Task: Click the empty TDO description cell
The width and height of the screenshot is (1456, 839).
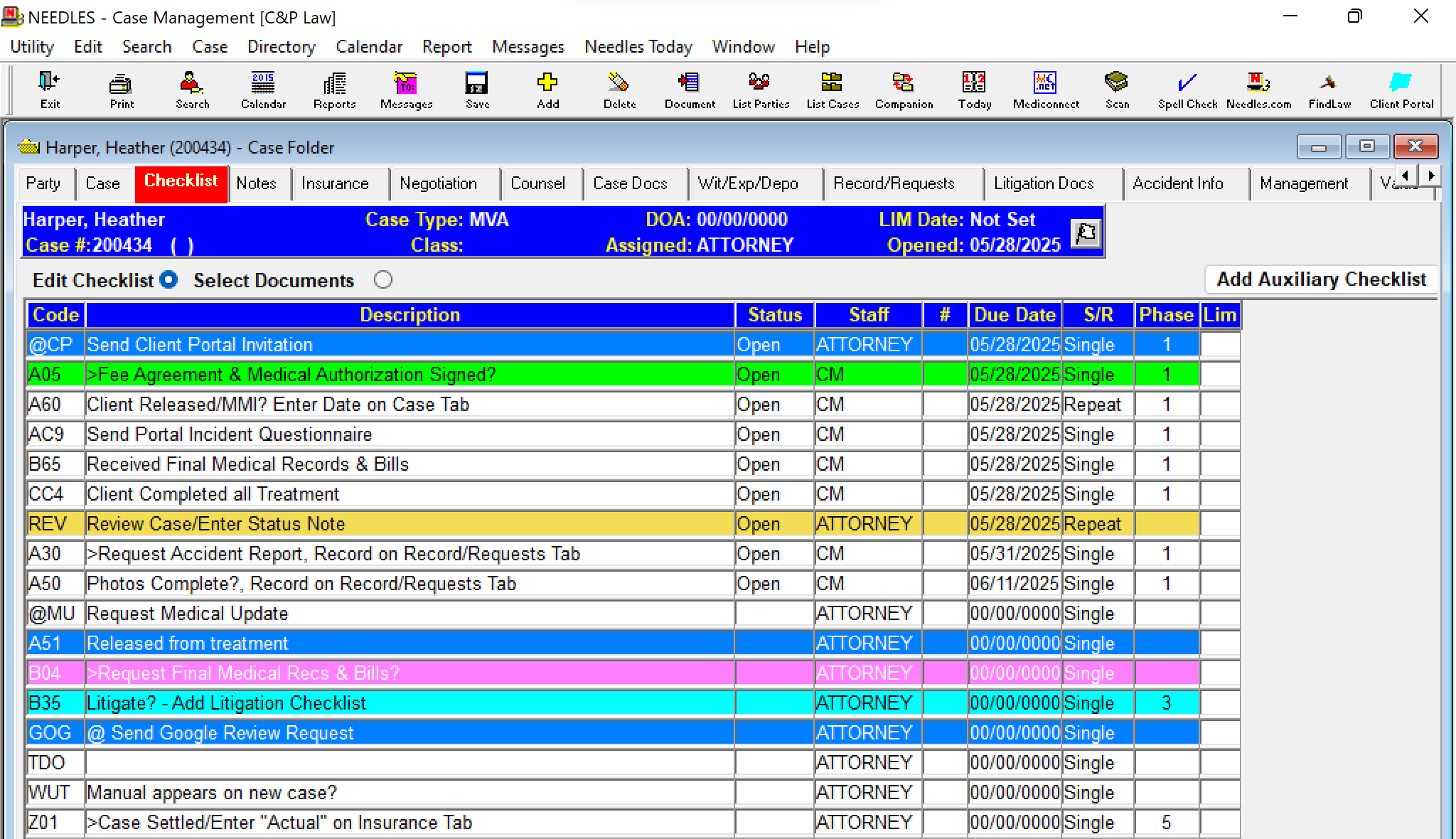Action: coord(409,763)
